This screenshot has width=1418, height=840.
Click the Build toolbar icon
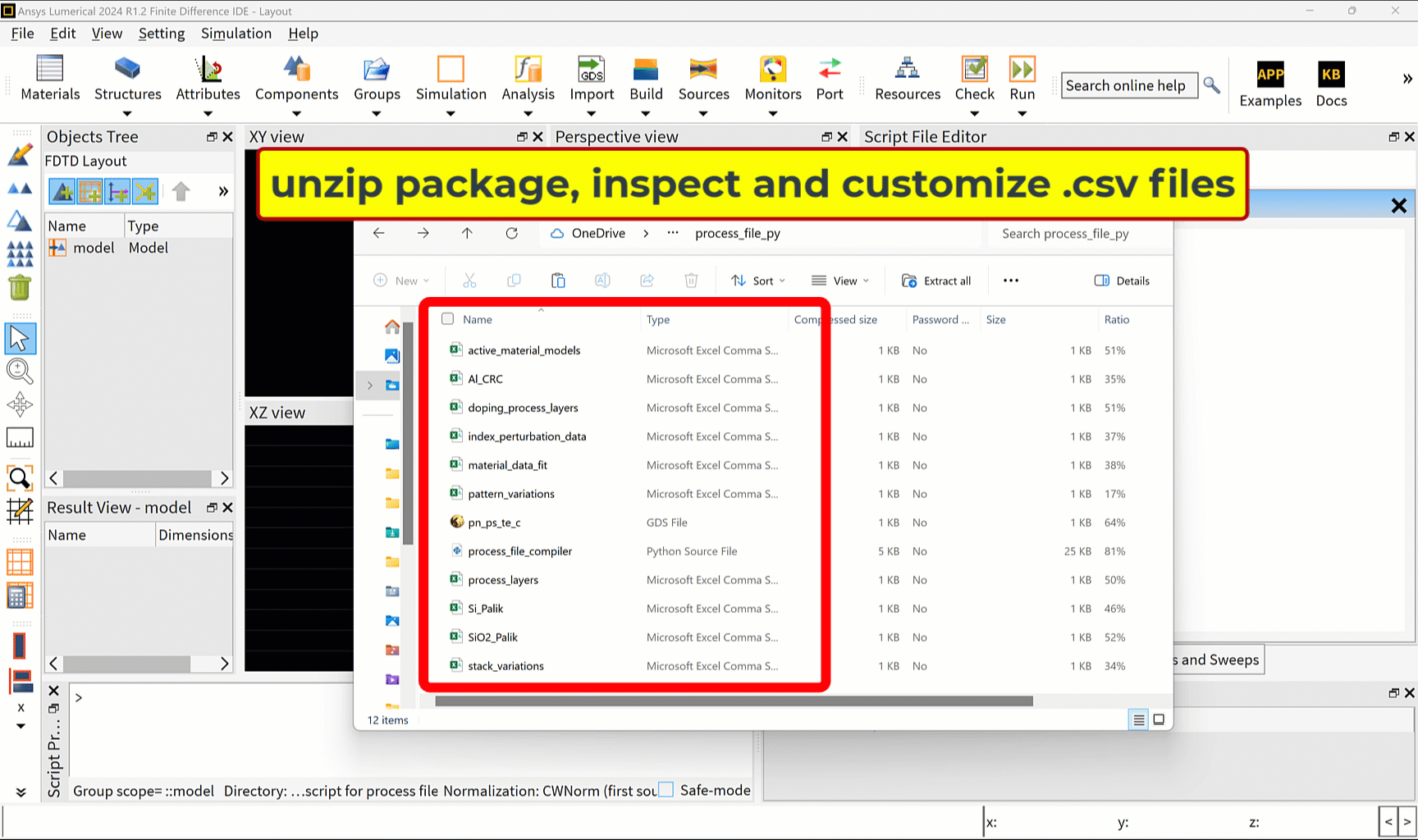click(x=646, y=69)
